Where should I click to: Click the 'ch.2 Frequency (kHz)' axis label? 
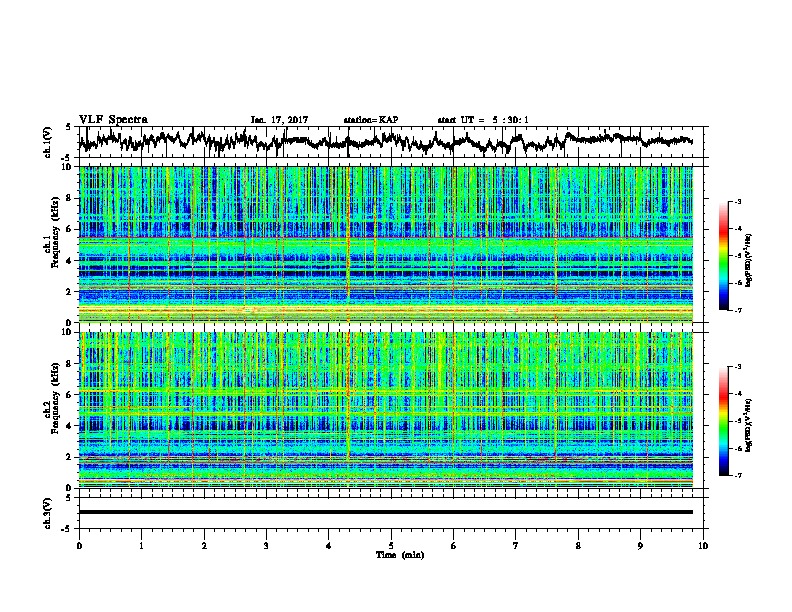coord(51,398)
